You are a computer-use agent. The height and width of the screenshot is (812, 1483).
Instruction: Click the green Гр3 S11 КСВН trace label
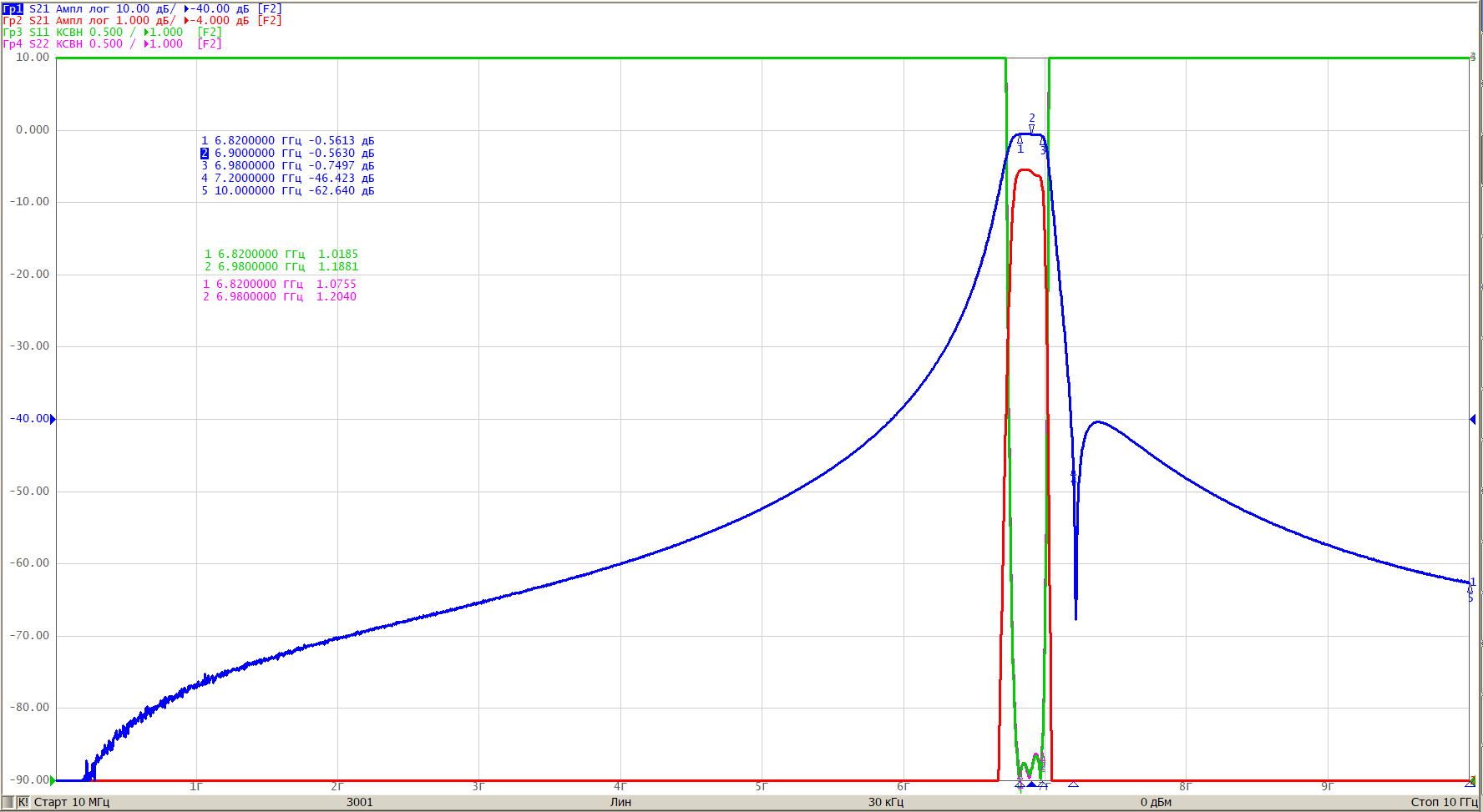112,32
